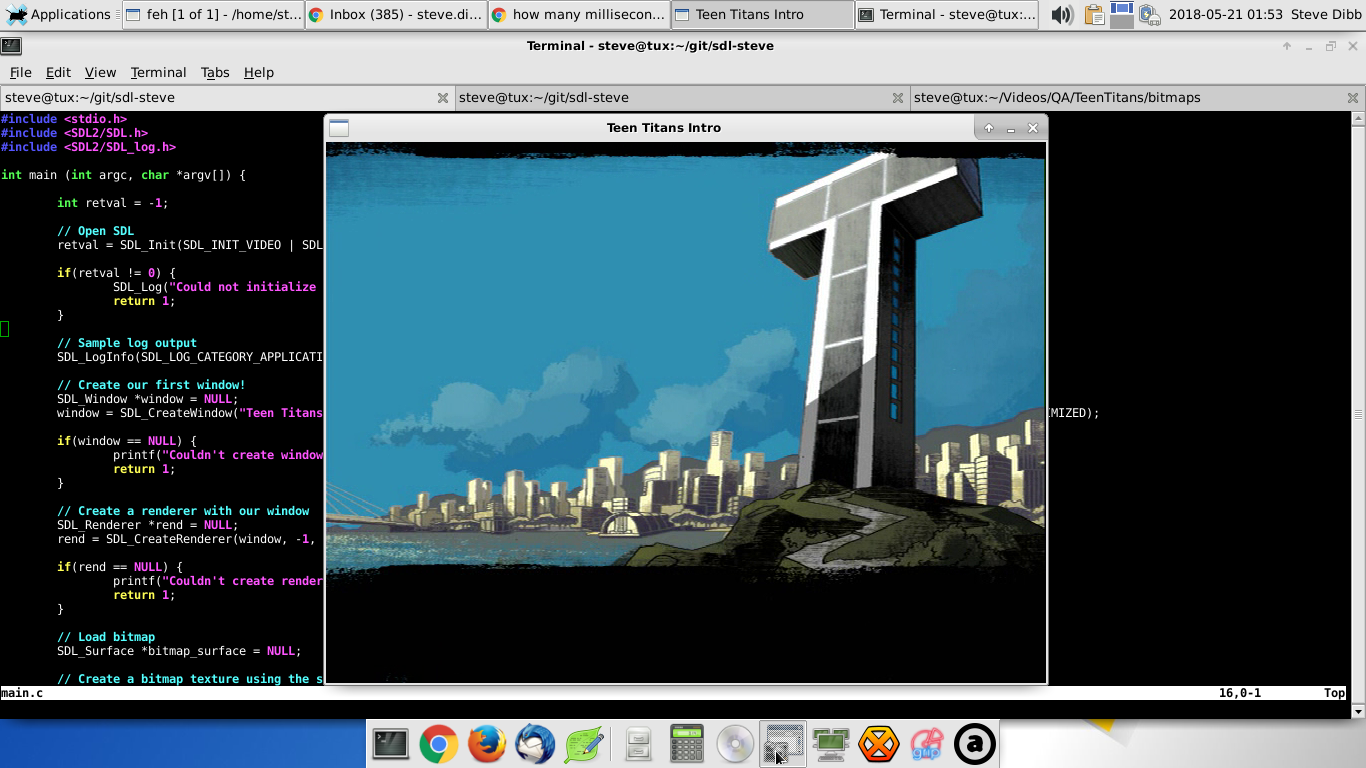The image size is (1366, 768).
Task: Open the Teen Titans Intro window menu icon
Action: pos(339,128)
